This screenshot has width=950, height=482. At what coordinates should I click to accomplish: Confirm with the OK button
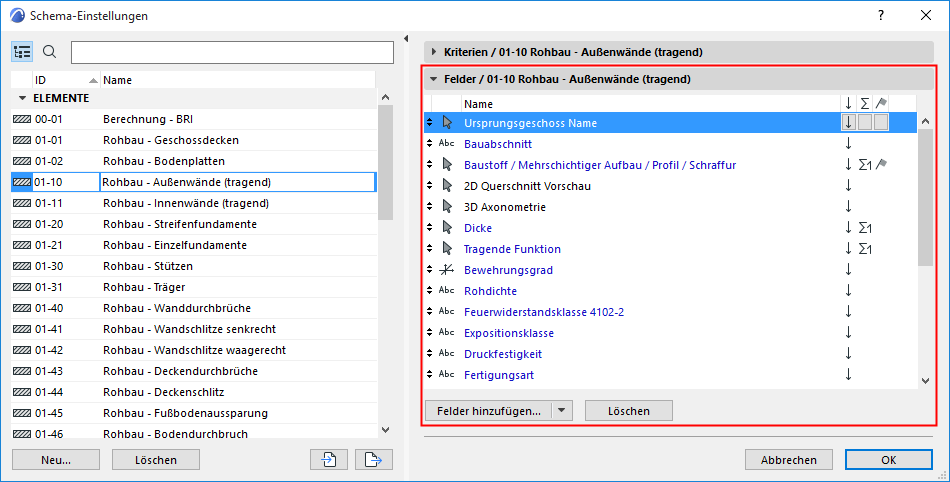889,460
